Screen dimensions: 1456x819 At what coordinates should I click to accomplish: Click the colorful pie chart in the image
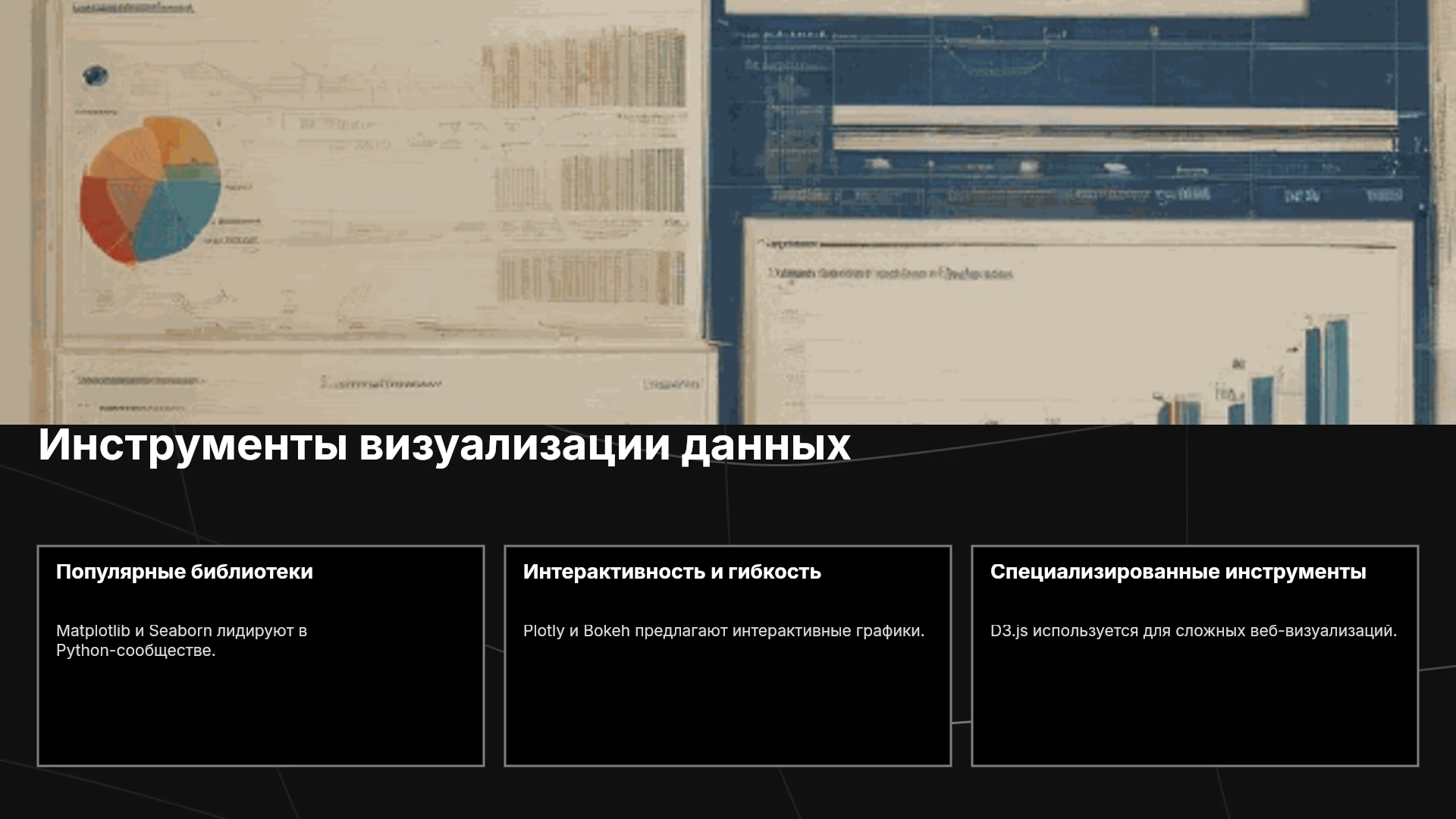point(150,190)
